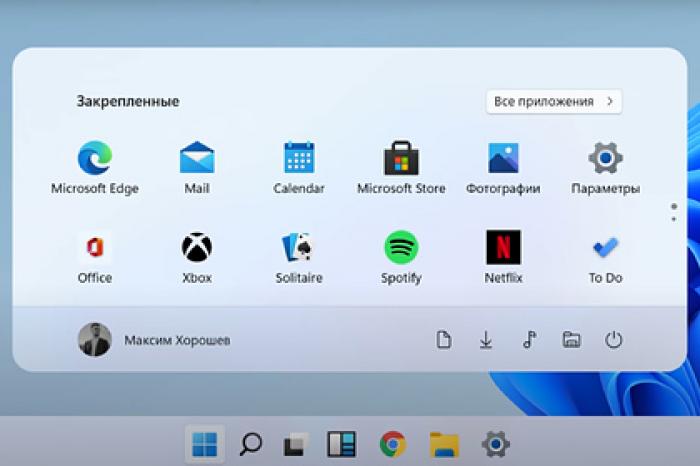The width and height of the screenshot is (700, 466).
Task: Open Search from the taskbar
Action: [x=250, y=444]
